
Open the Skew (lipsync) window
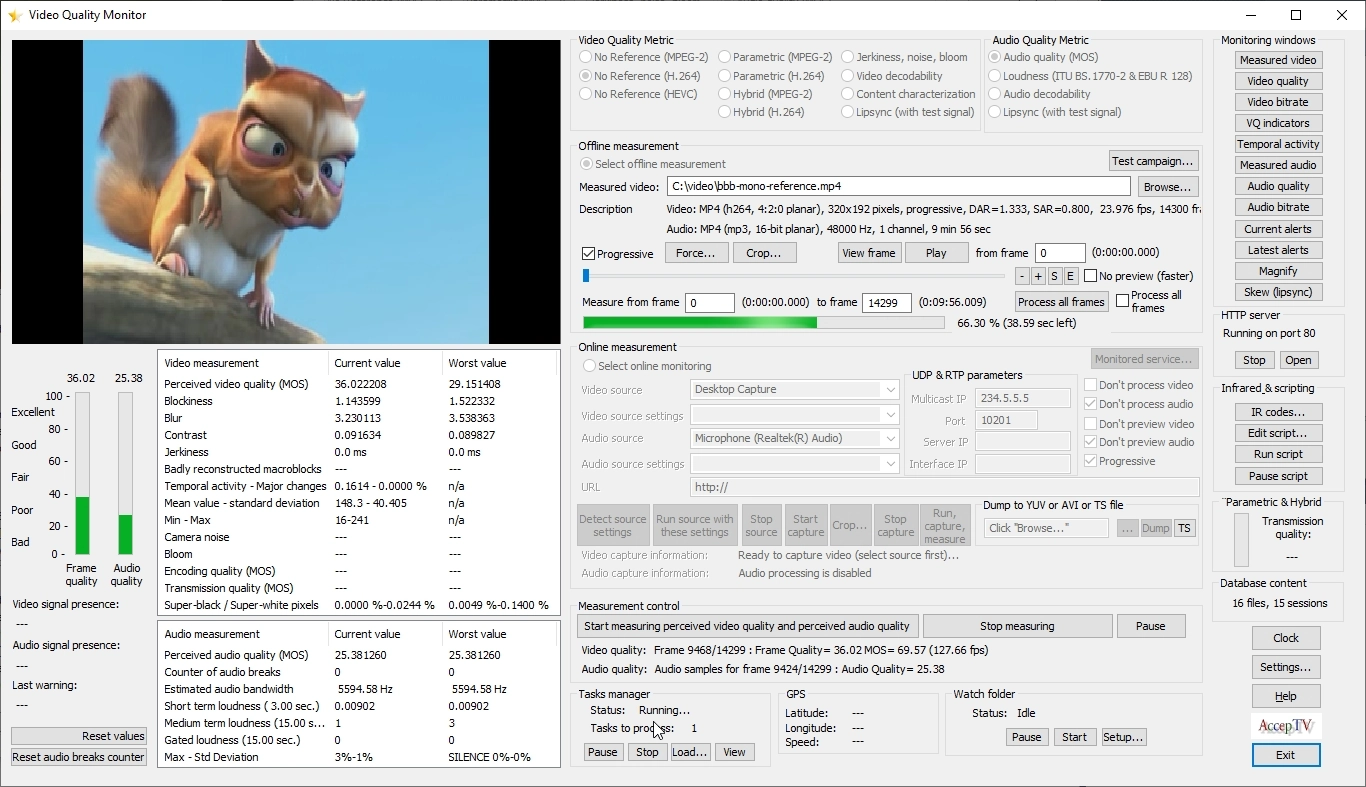(1278, 292)
